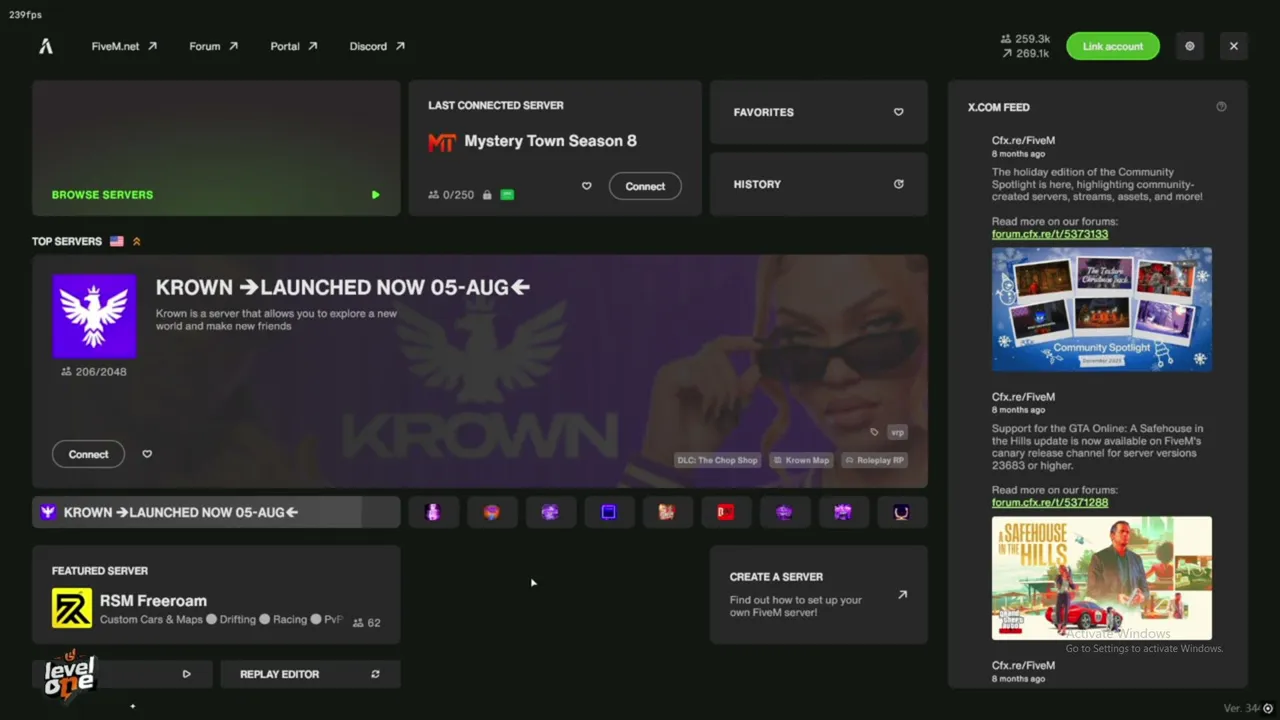Open the Favorites panel
Viewport: 1280px width, 720px height.
(819, 112)
